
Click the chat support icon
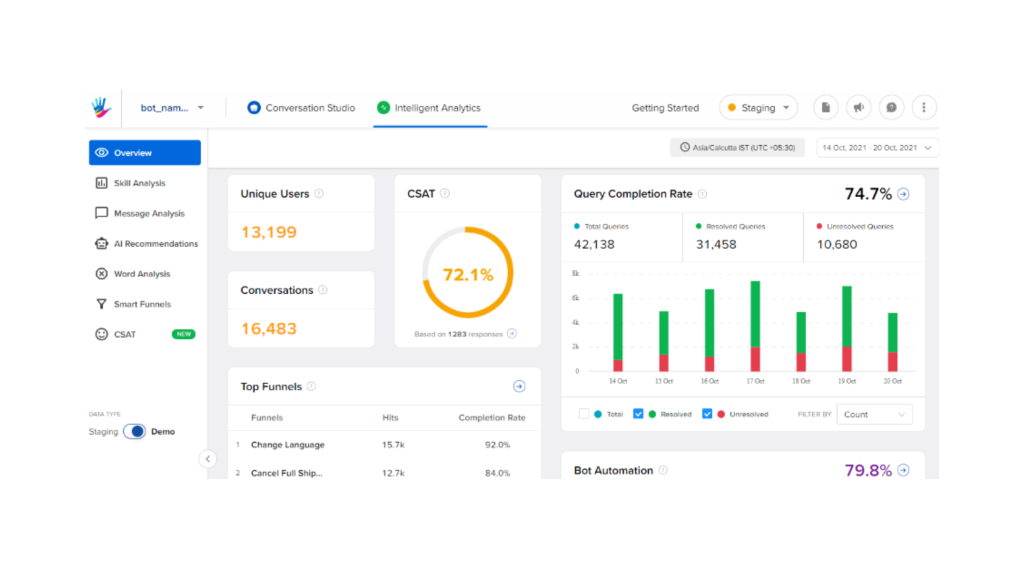tap(891, 108)
